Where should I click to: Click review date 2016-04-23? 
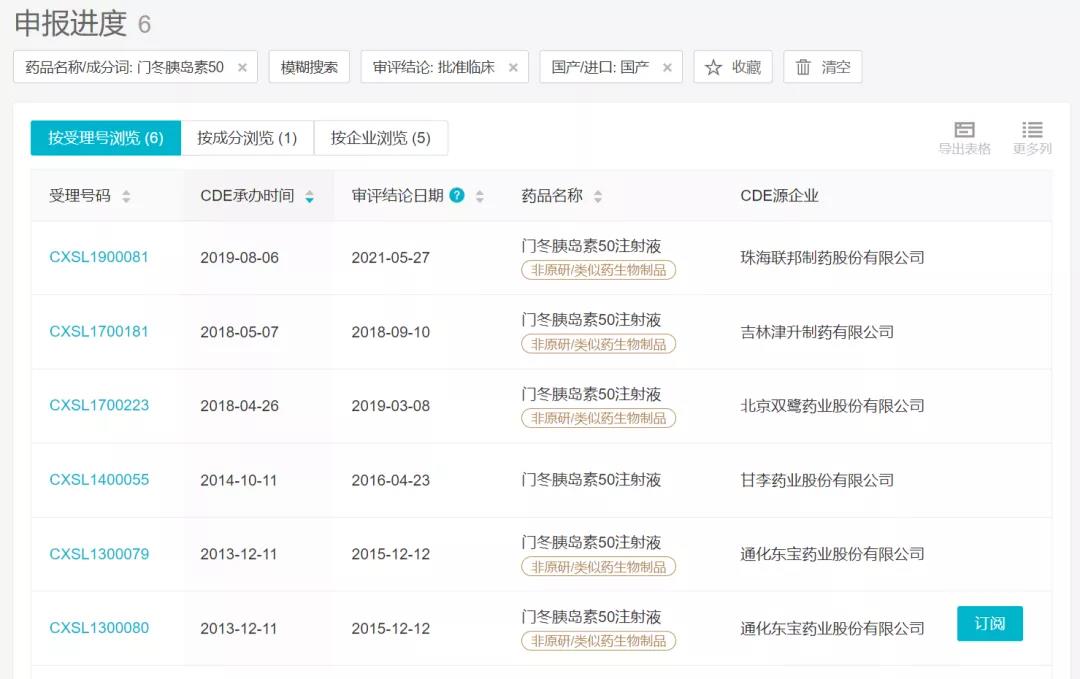pos(391,480)
